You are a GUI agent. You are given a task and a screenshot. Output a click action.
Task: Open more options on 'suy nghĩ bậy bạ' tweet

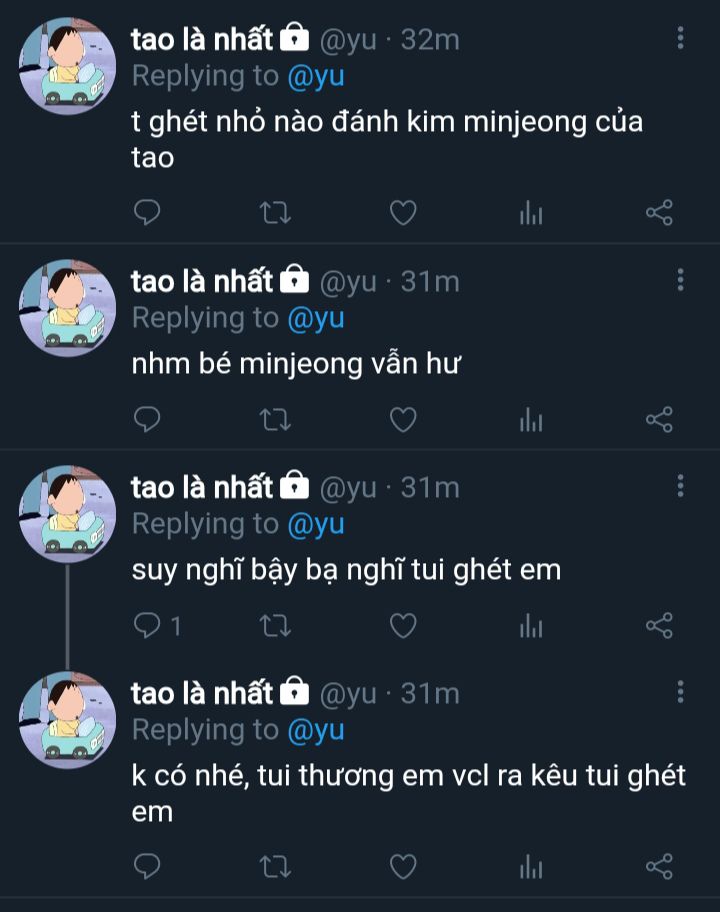(x=680, y=486)
